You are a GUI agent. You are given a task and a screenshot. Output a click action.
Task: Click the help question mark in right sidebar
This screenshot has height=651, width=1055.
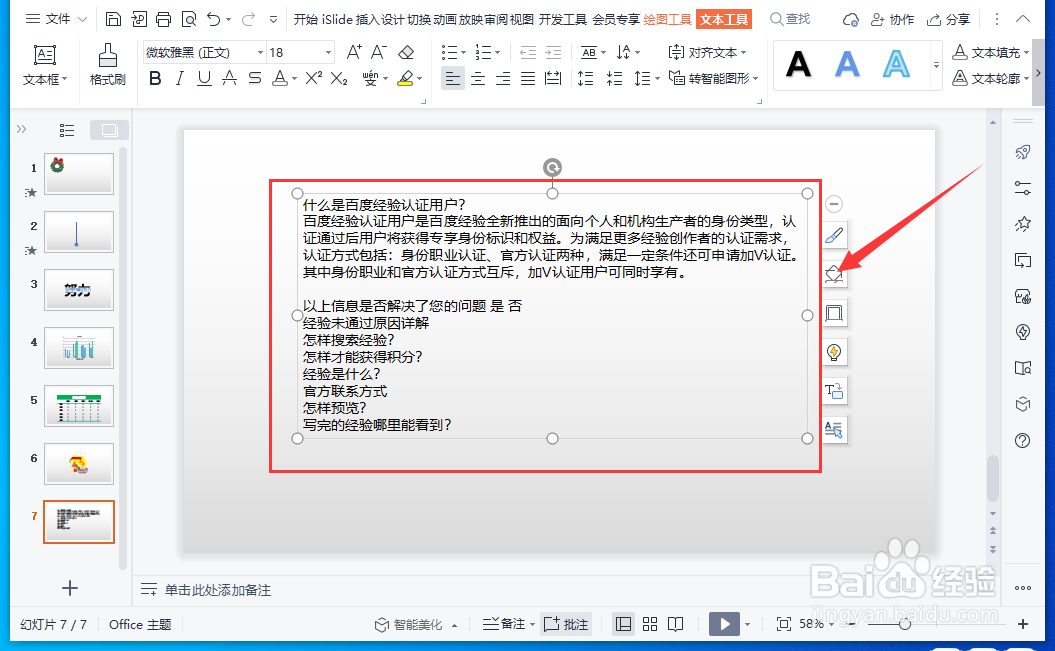click(1023, 441)
